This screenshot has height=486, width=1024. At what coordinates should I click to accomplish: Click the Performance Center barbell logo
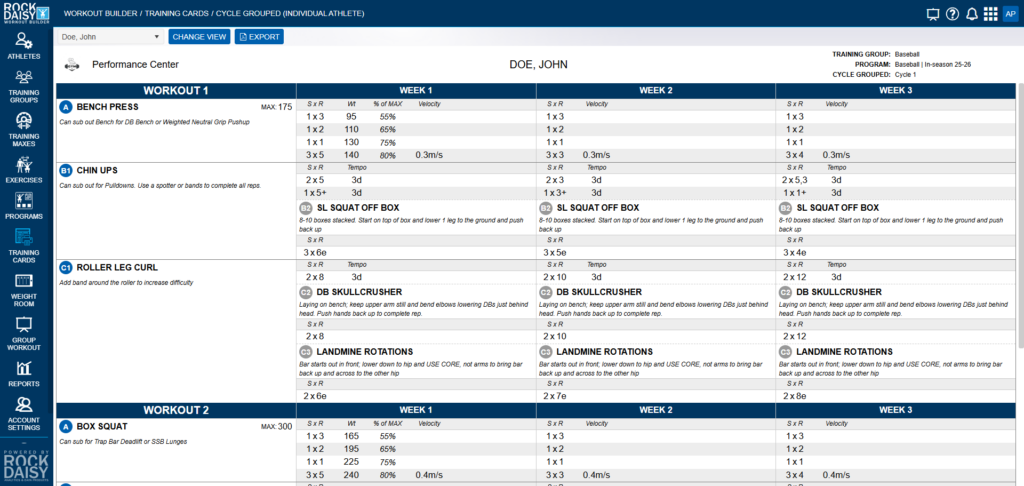click(x=72, y=65)
